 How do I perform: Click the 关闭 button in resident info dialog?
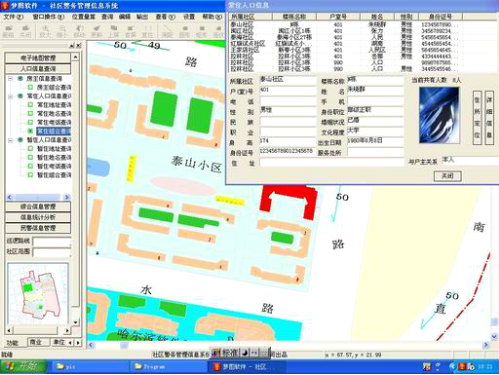(x=447, y=176)
